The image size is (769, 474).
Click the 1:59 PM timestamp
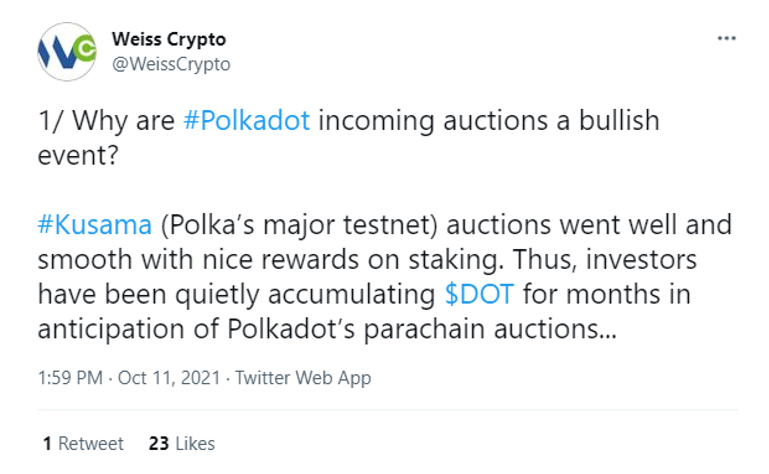70,378
